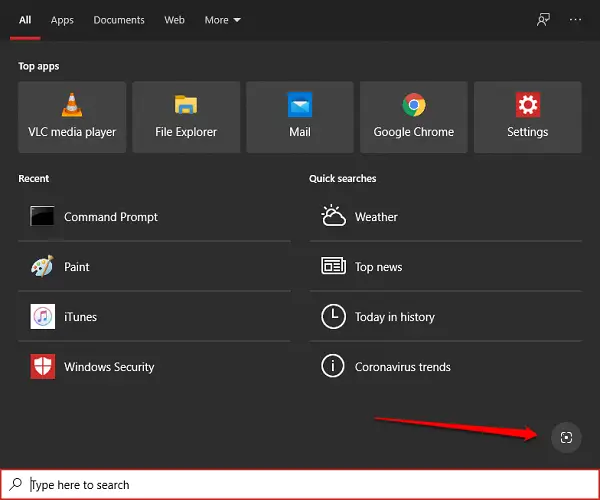Open the Mail app tile
Screen dimensions: 600x500
[x=300, y=117]
